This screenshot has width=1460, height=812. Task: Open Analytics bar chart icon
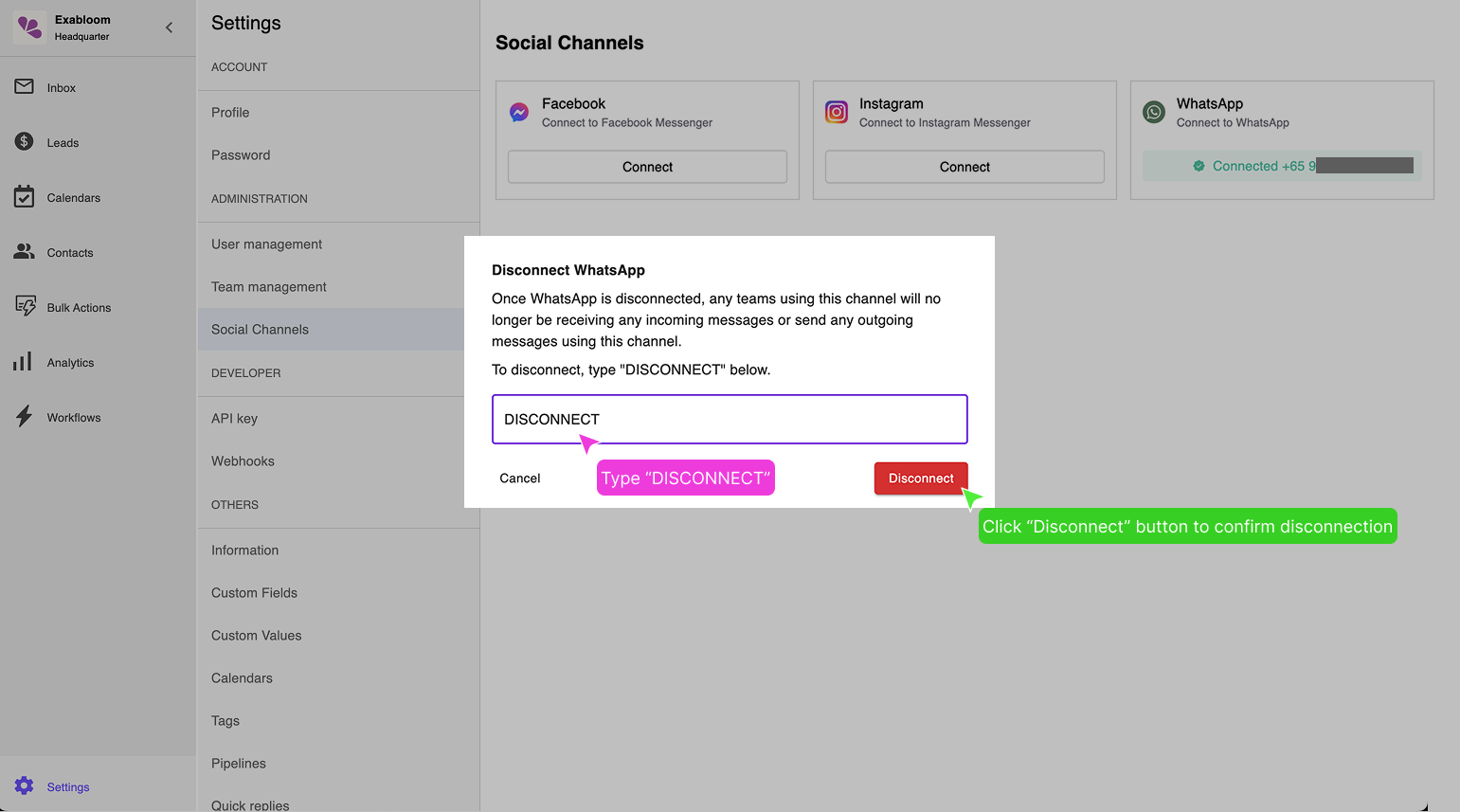pos(23,362)
